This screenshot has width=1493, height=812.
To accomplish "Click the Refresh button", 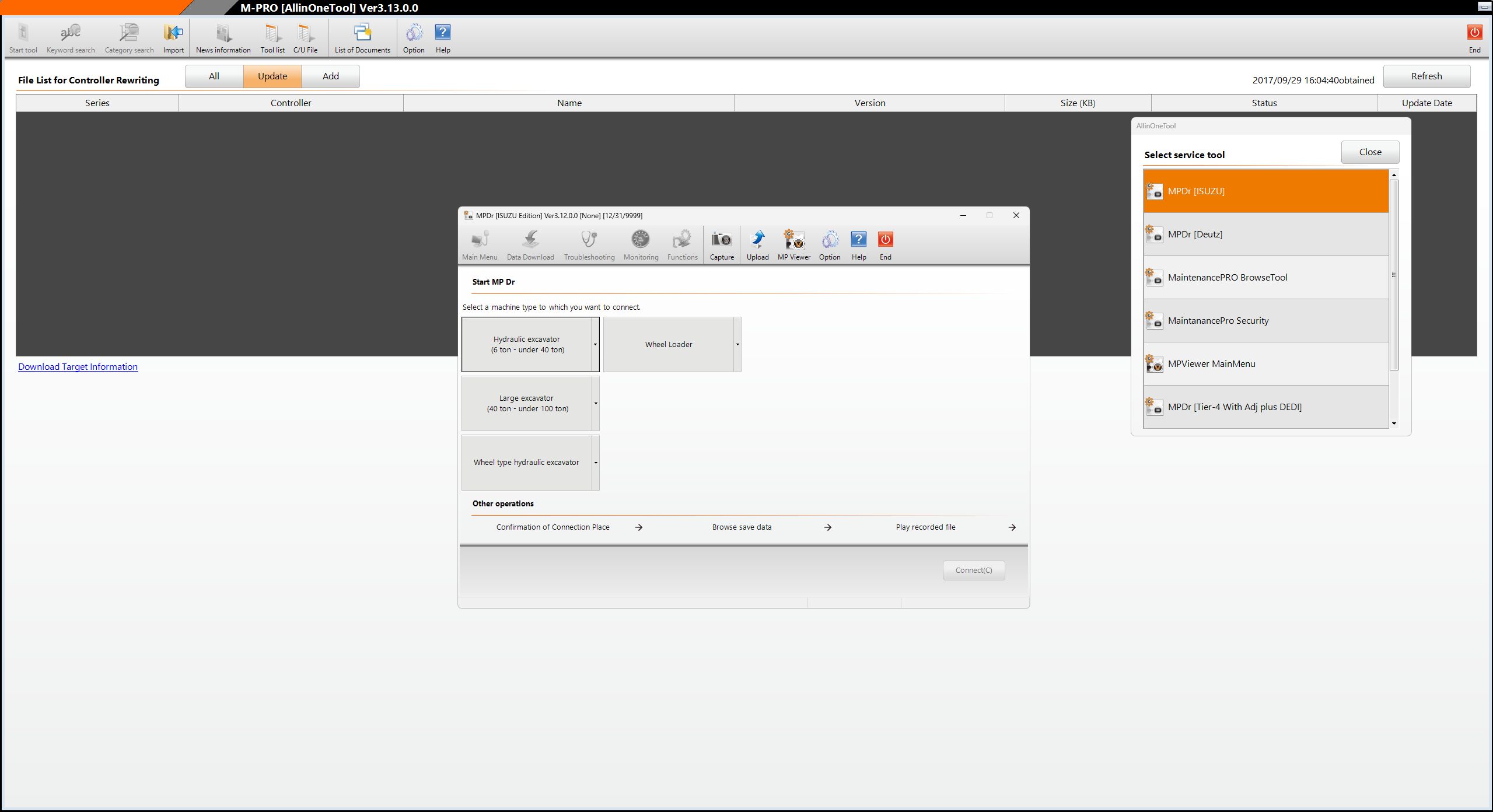I will (x=1426, y=76).
